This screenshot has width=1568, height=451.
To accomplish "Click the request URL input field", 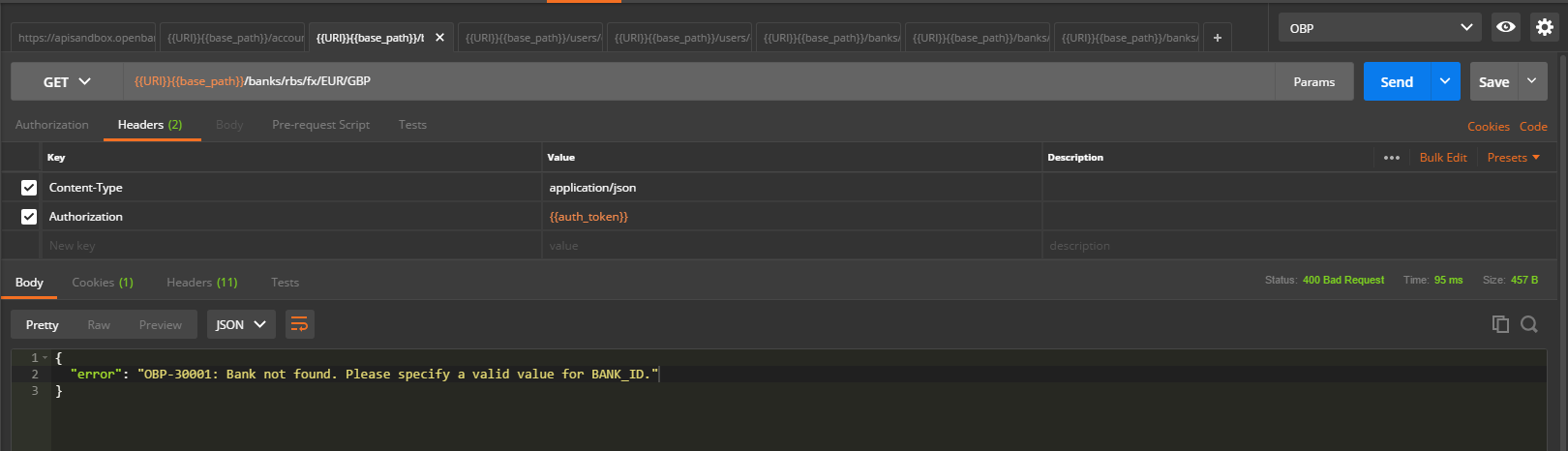I will tap(699, 81).
